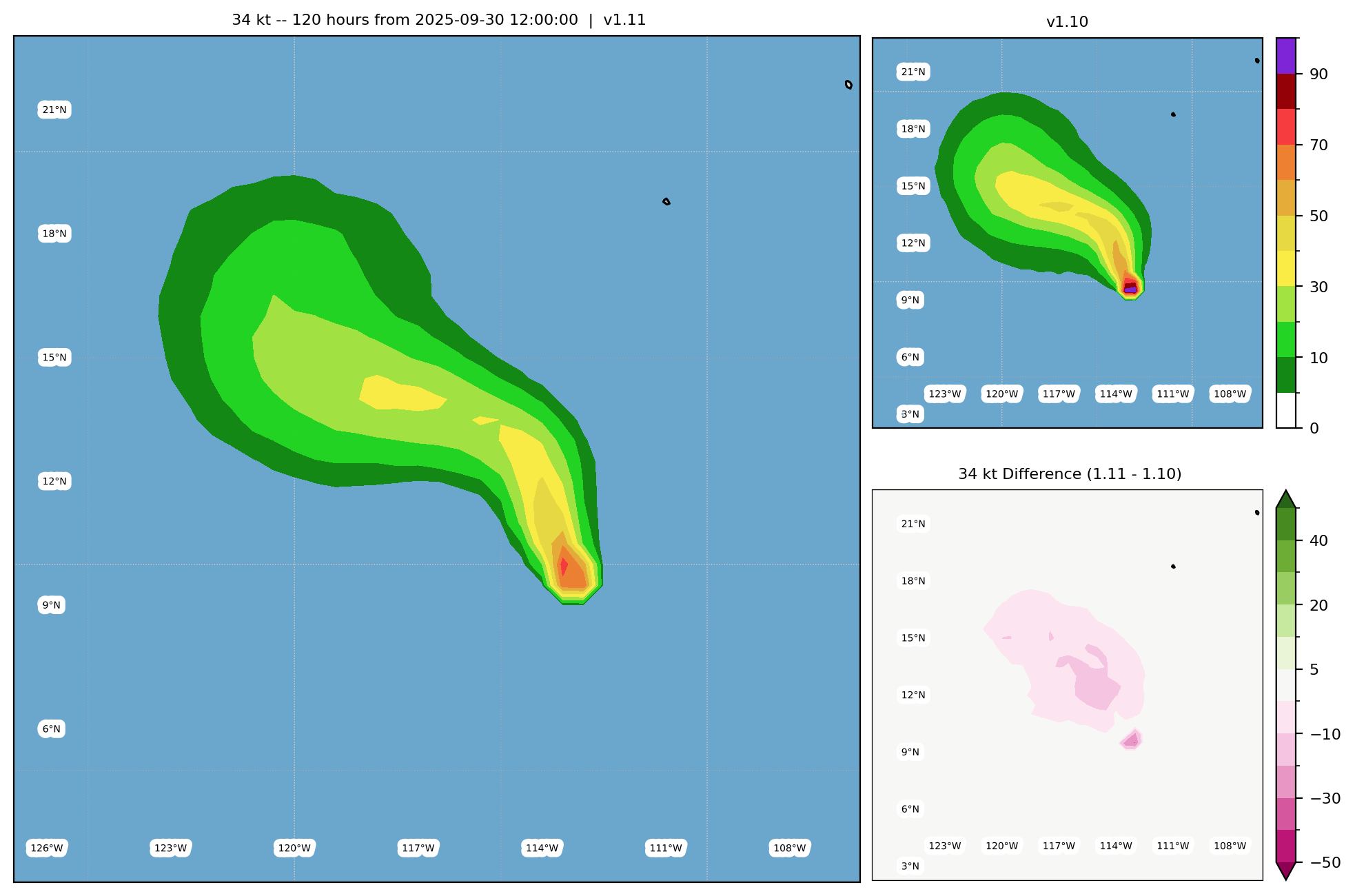Click the dark pink spot in the difference map
The height and width of the screenshot is (896, 1355).
1131,740
